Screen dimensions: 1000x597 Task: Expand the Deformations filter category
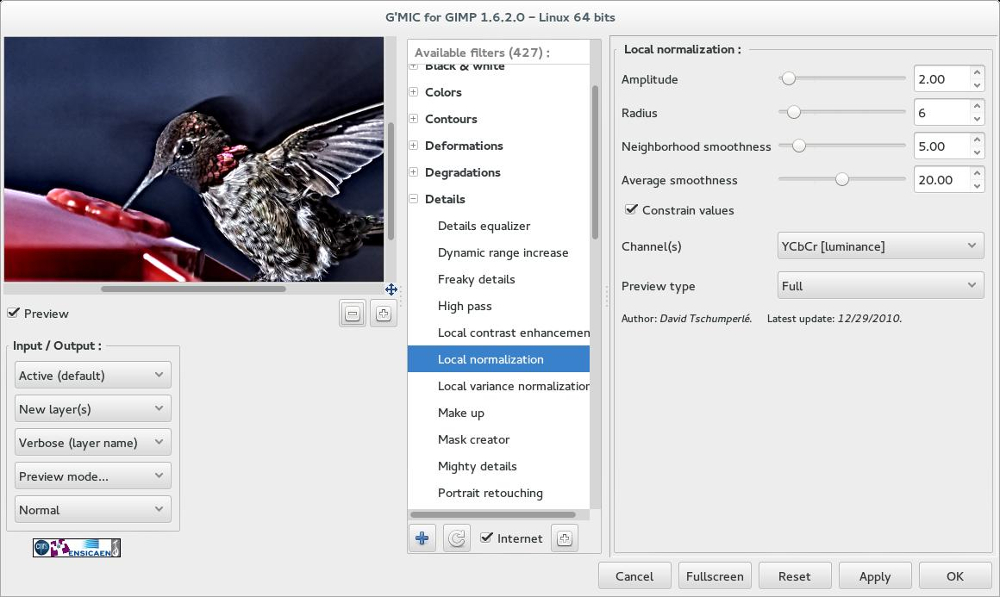(414, 146)
